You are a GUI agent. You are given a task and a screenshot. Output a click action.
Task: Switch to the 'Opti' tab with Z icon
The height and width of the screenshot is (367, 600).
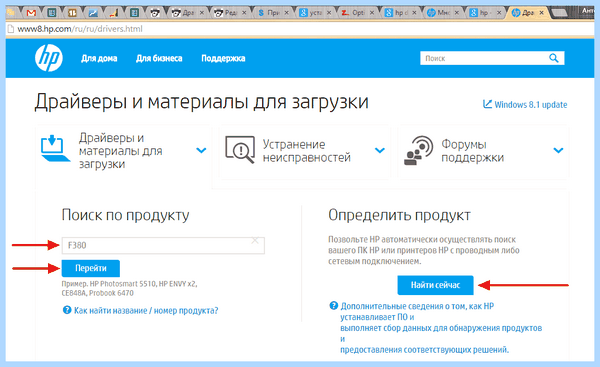357,13
